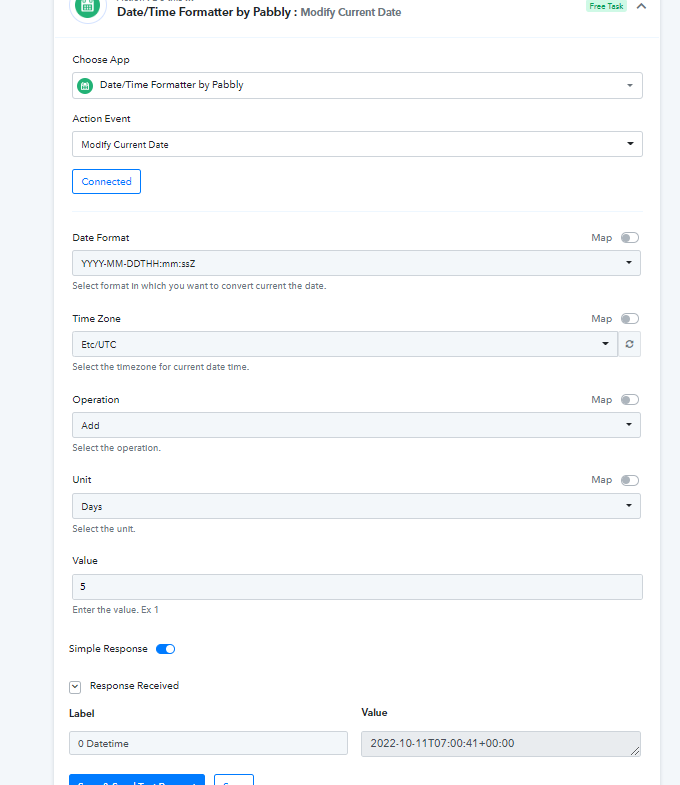Click the Response Received label
Image resolution: width=680 pixels, height=785 pixels.
coord(134,686)
